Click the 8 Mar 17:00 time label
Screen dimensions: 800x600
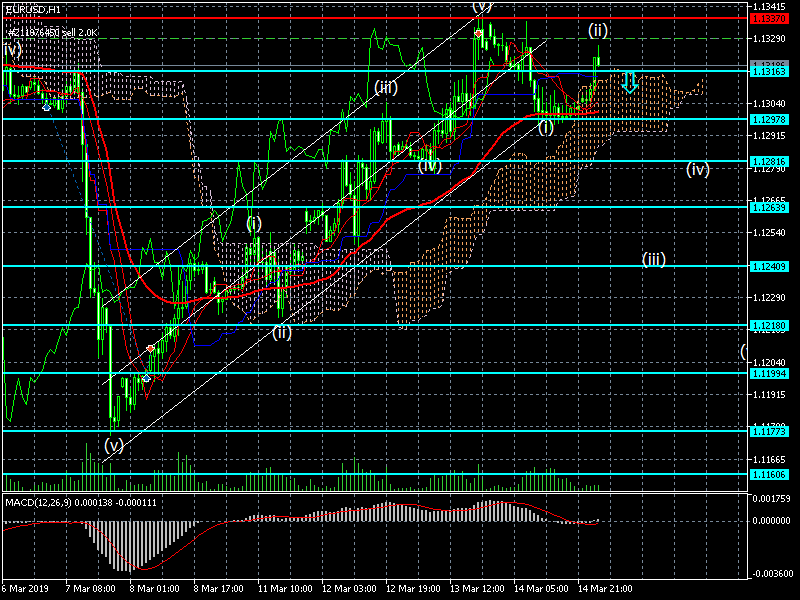point(219,589)
